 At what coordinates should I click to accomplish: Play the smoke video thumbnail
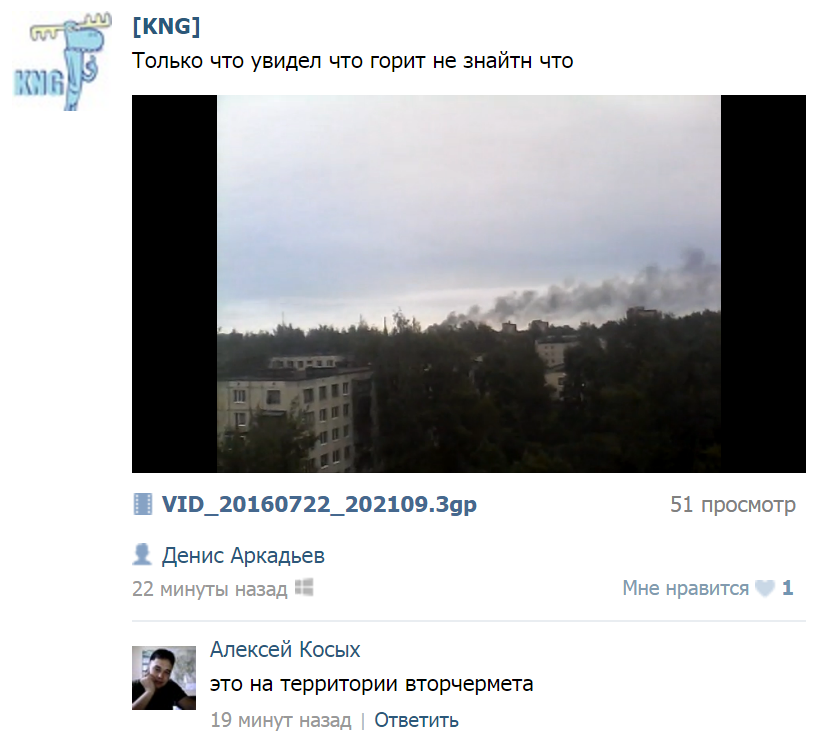469,284
